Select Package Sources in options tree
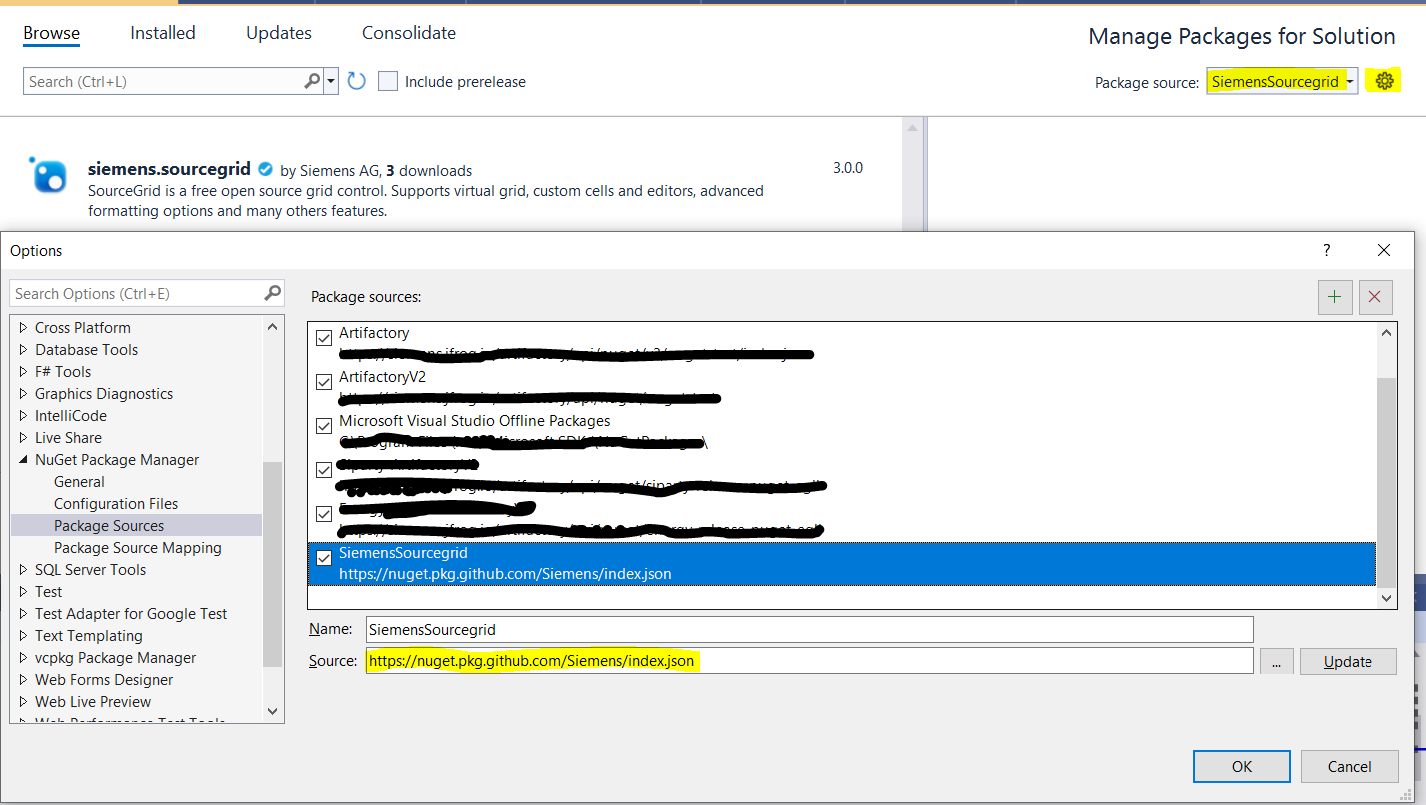Image resolution: width=1426 pixels, height=805 pixels. coord(109,526)
